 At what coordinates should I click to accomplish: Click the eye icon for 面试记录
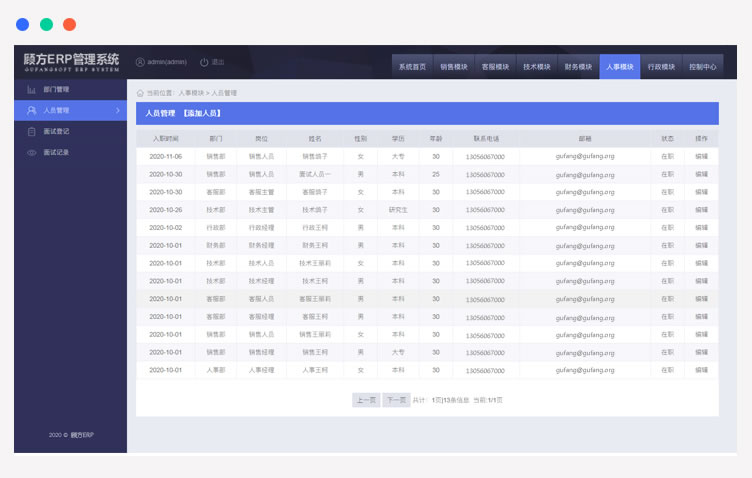31,152
